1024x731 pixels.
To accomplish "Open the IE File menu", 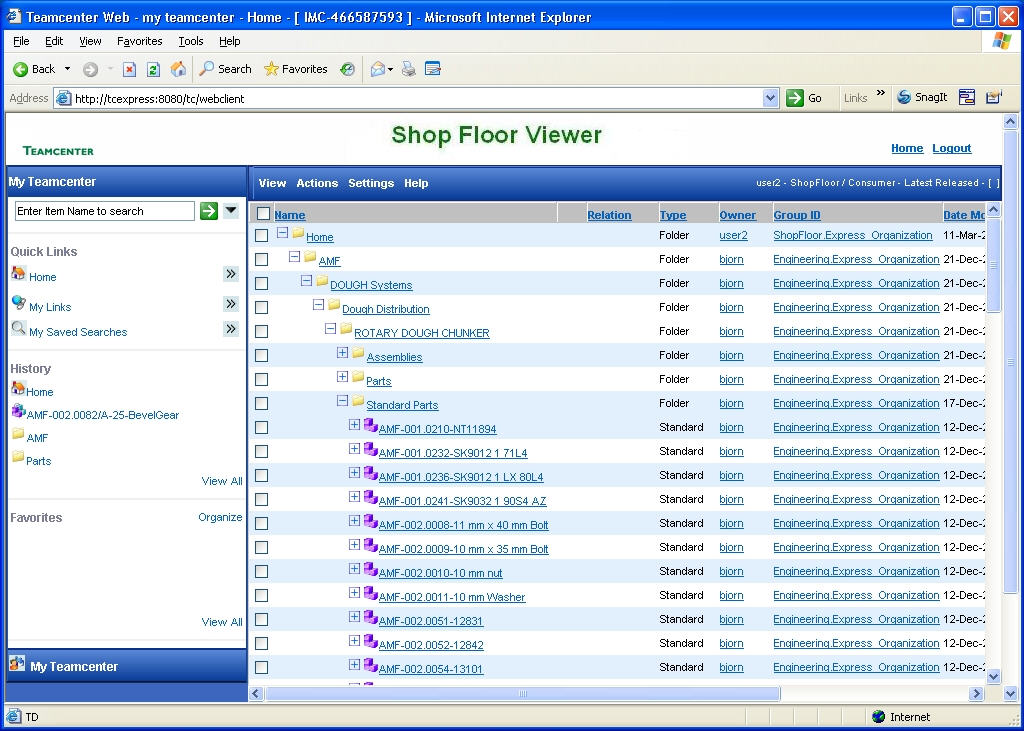I will click(21, 41).
